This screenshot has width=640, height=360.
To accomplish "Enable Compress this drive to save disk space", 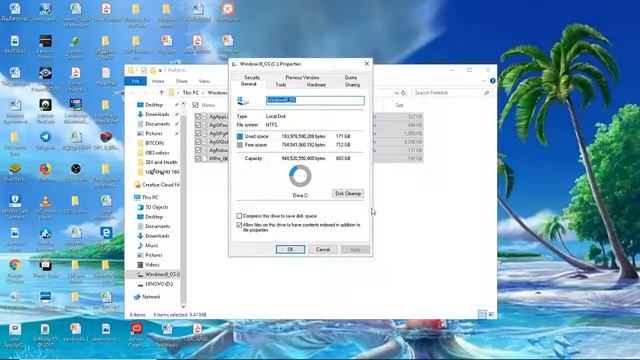I will pos(239,216).
